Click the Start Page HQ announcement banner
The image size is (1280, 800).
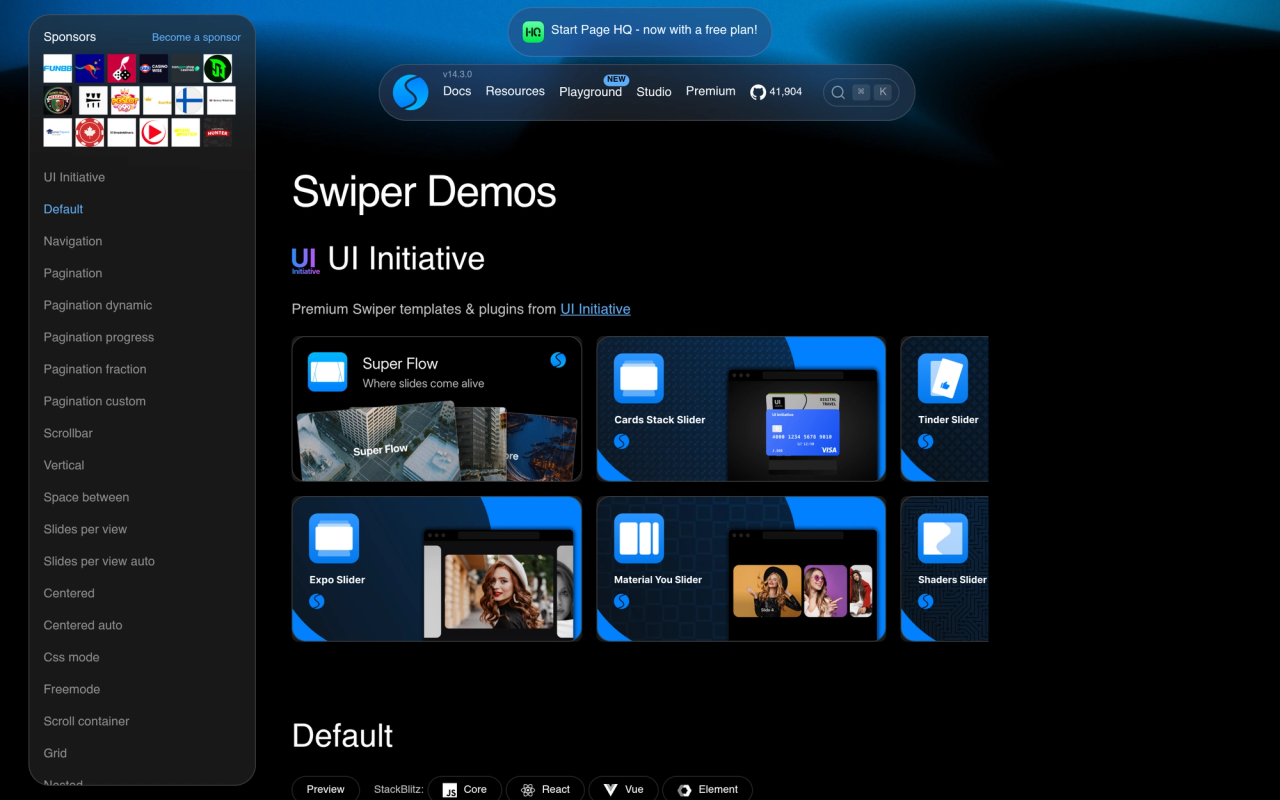click(640, 31)
